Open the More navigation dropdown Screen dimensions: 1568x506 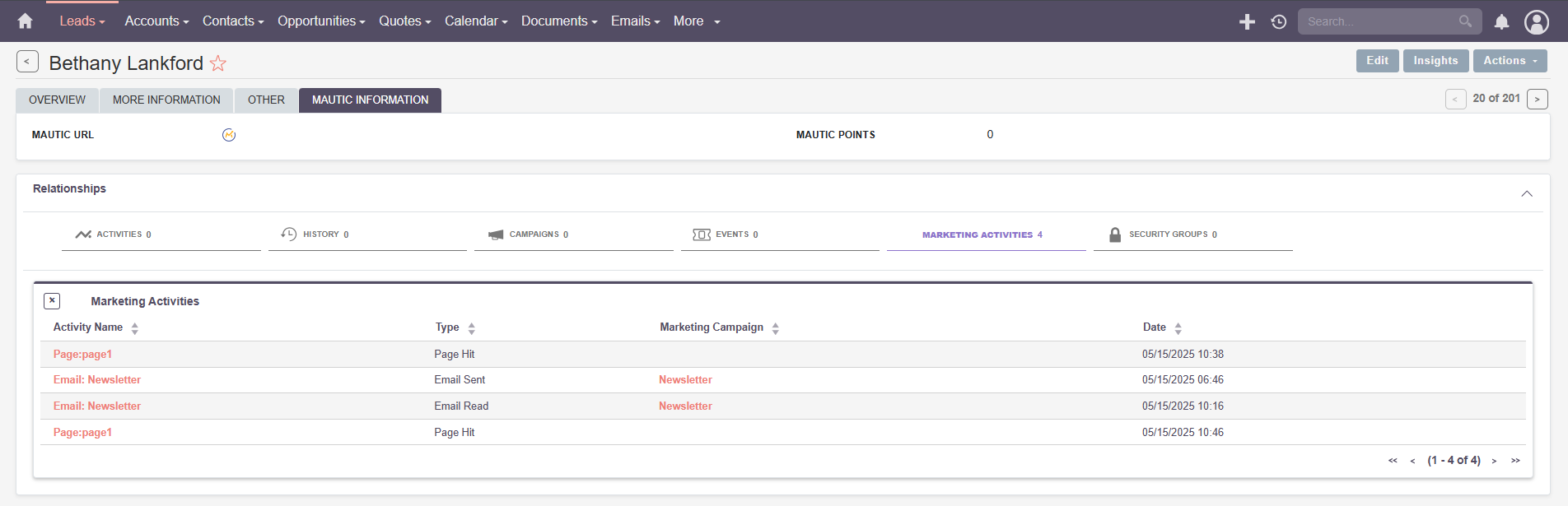coord(697,21)
